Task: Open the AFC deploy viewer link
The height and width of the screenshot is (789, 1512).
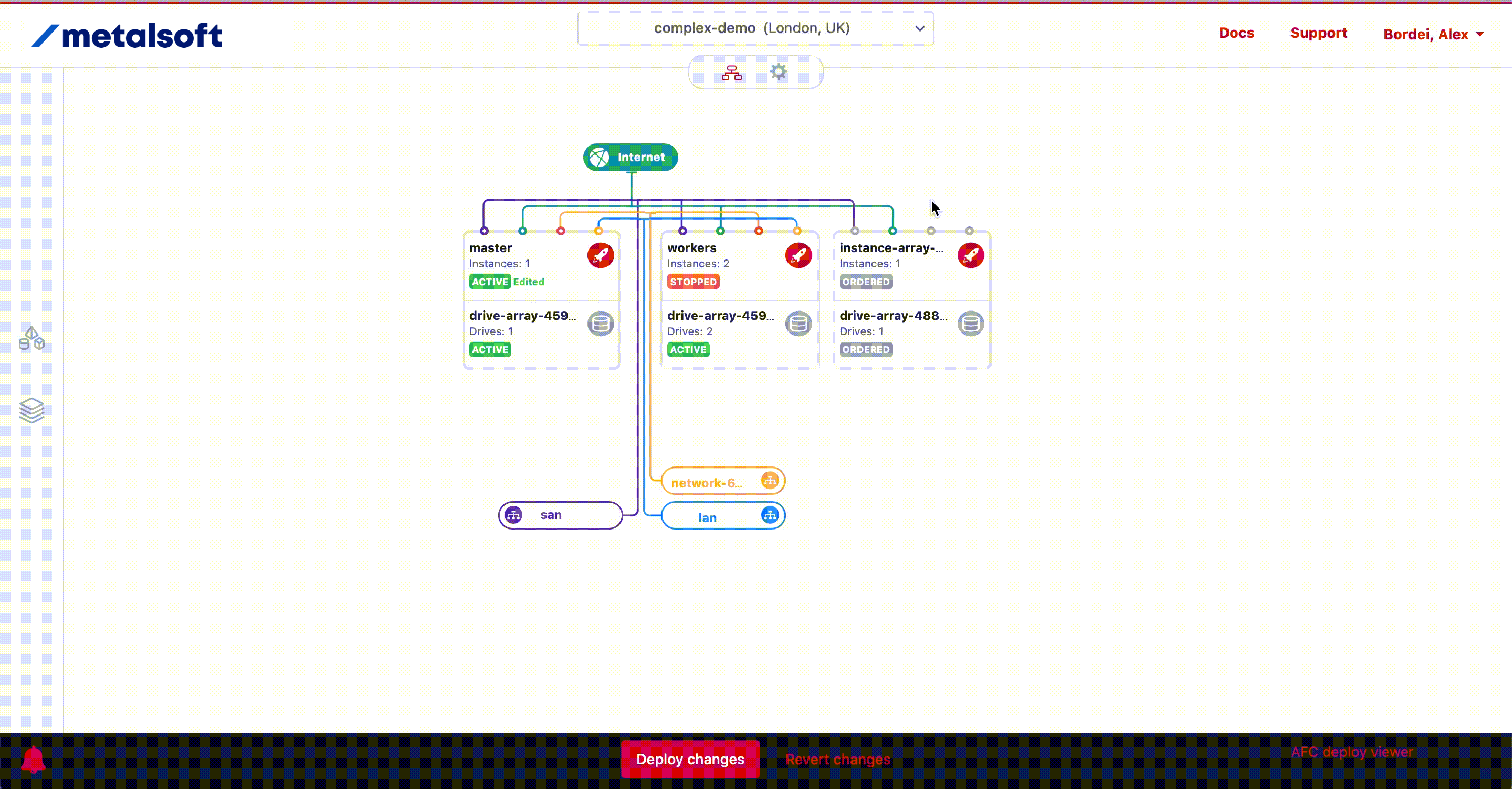Action: click(x=1351, y=752)
